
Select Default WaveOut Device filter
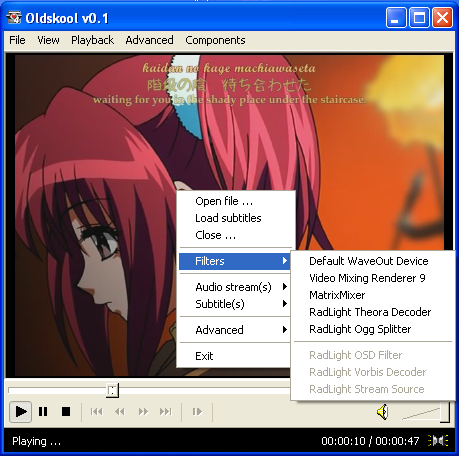pos(373,261)
